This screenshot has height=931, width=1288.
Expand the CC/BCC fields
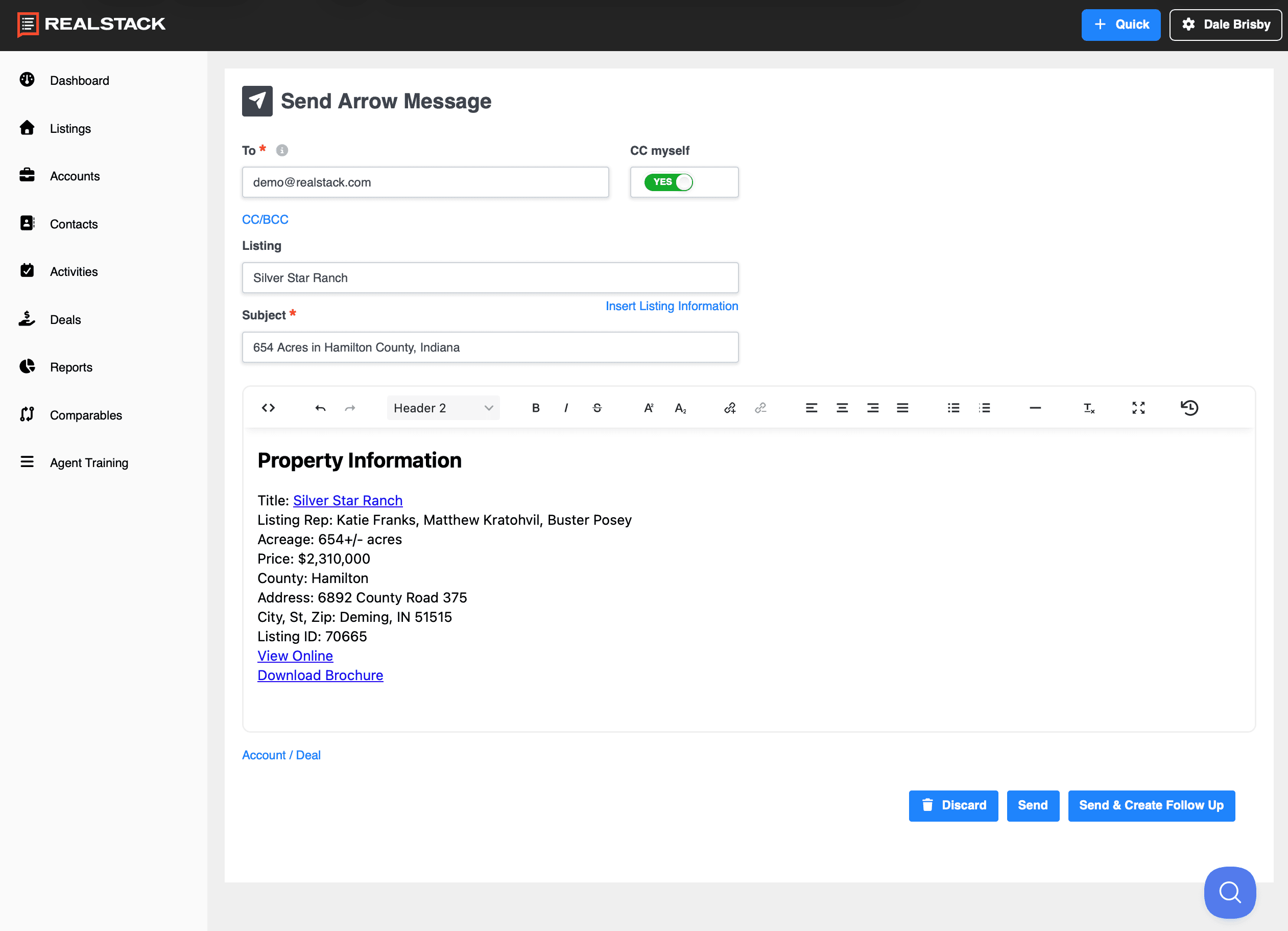point(265,219)
